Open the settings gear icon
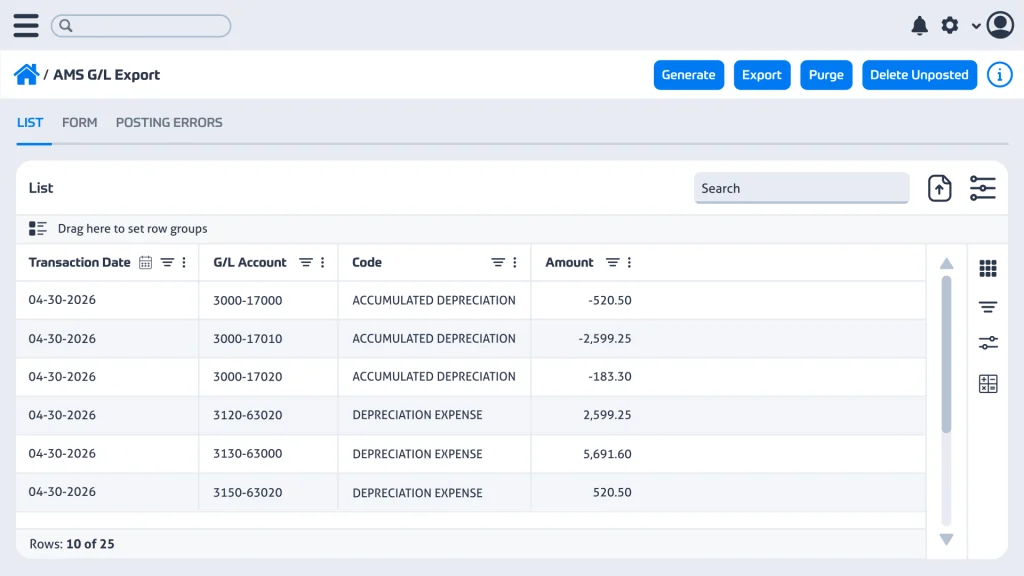The height and width of the screenshot is (576, 1024). tap(950, 25)
